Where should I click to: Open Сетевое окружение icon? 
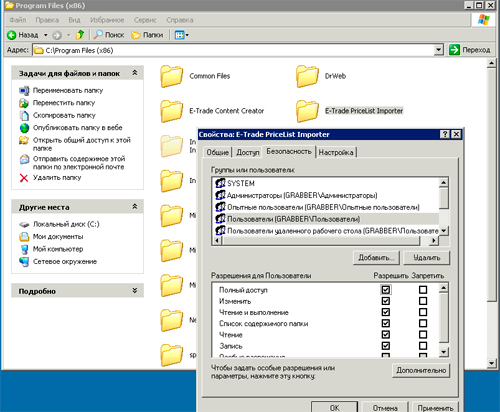pyautogui.click(x=24, y=262)
